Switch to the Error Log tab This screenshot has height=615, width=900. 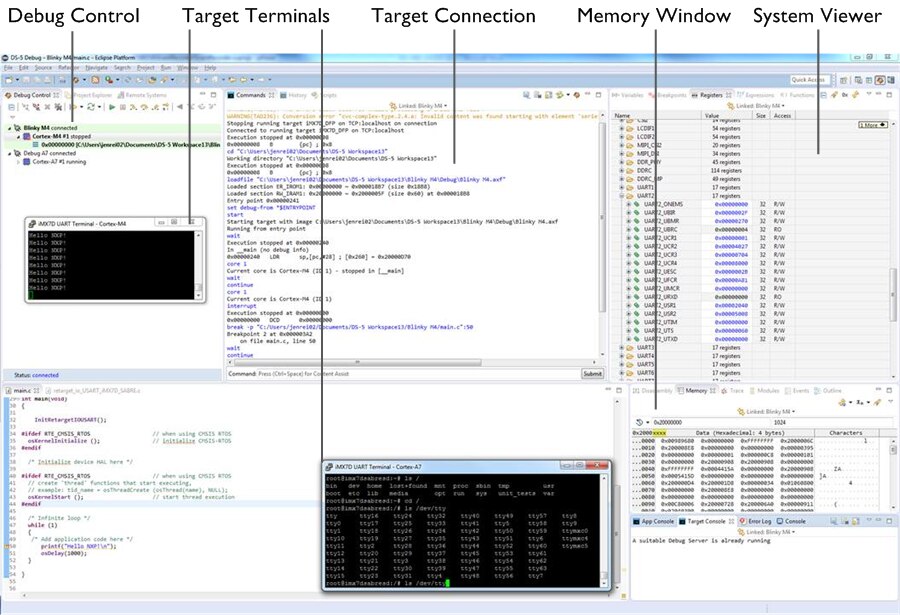point(755,521)
